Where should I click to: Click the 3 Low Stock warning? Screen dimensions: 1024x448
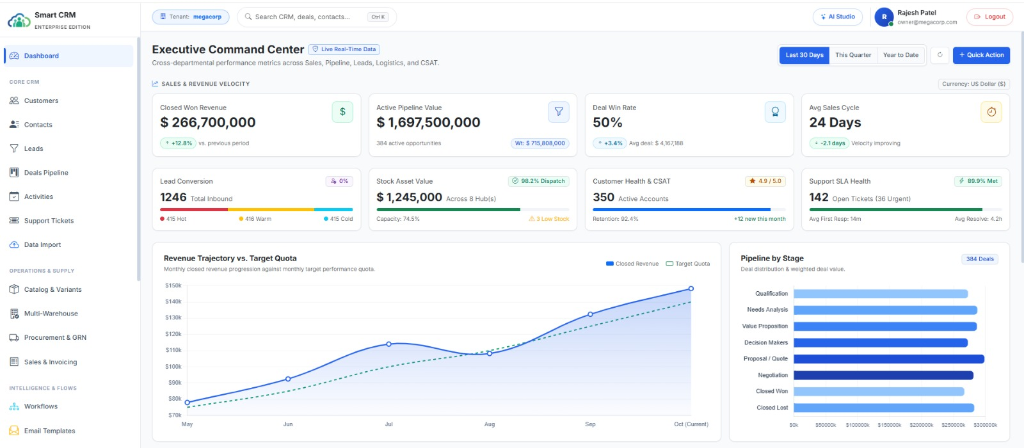[548, 219]
